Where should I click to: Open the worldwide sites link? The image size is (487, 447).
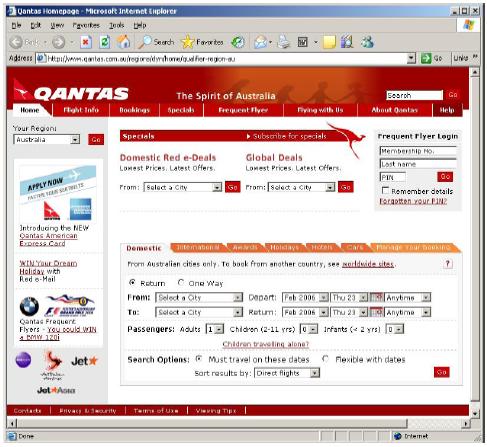[368, 264]
